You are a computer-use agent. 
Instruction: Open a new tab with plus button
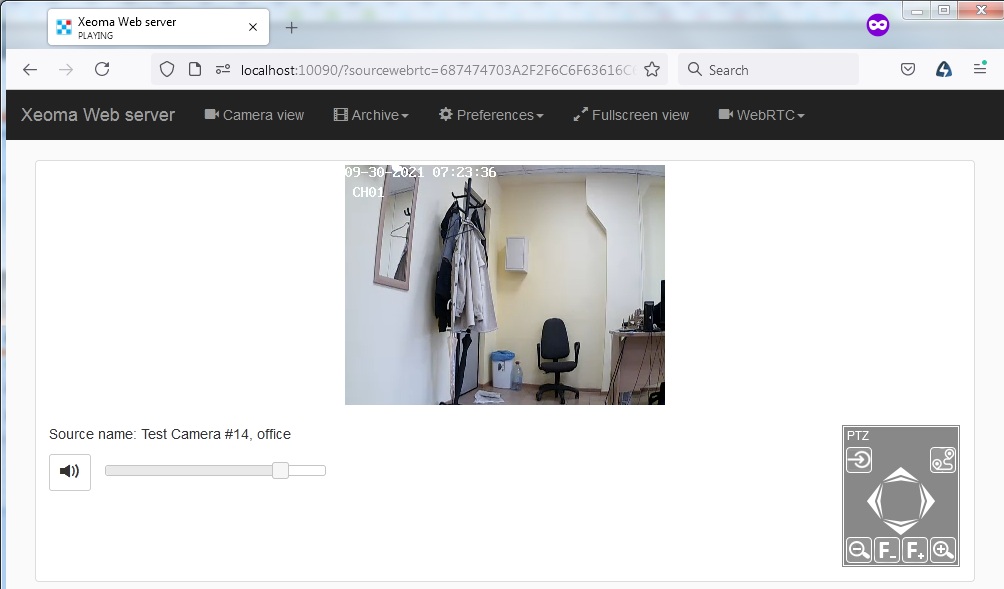(x=291, y=28)
